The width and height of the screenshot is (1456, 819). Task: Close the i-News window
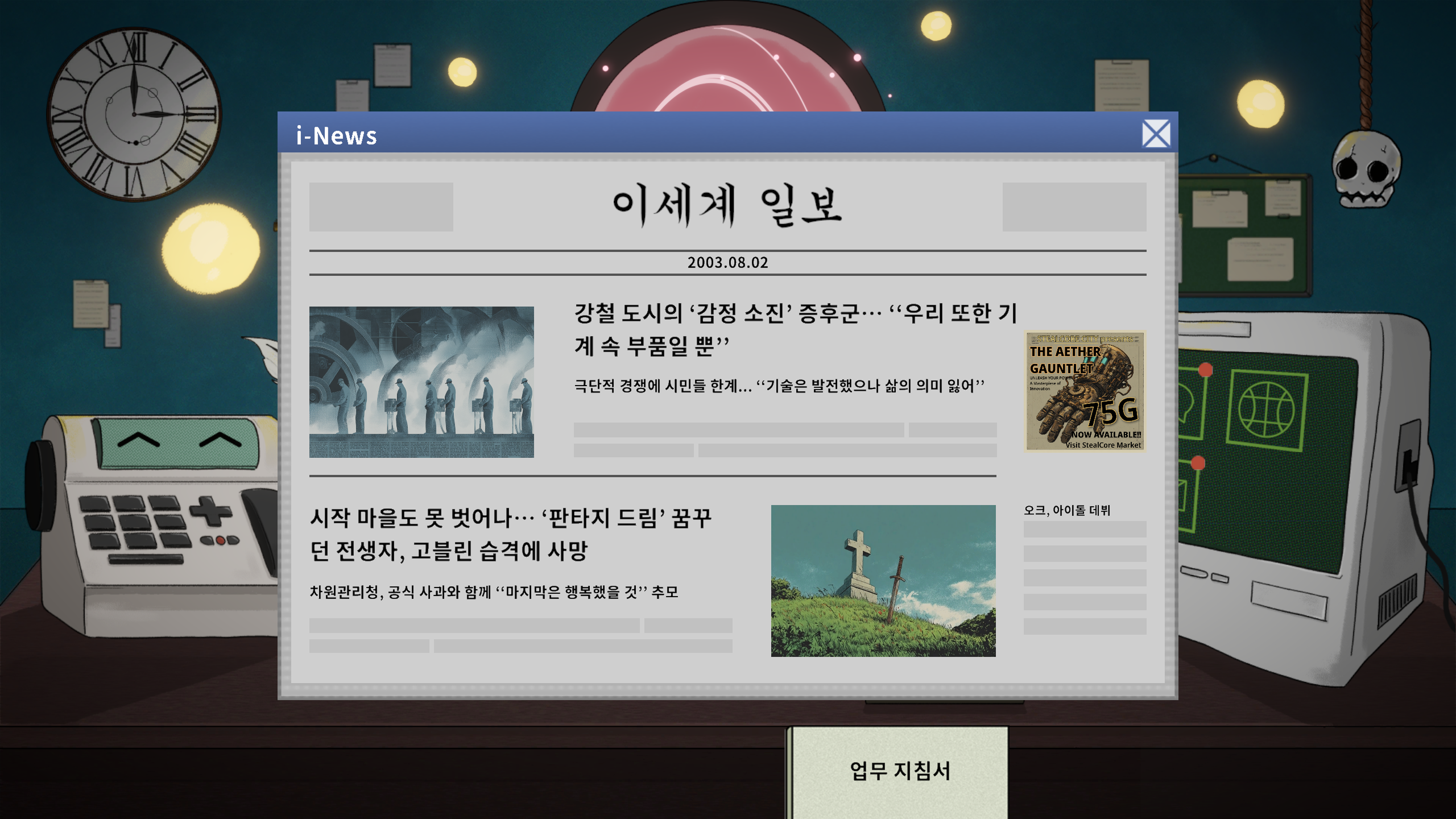(x=1156, y=134)
